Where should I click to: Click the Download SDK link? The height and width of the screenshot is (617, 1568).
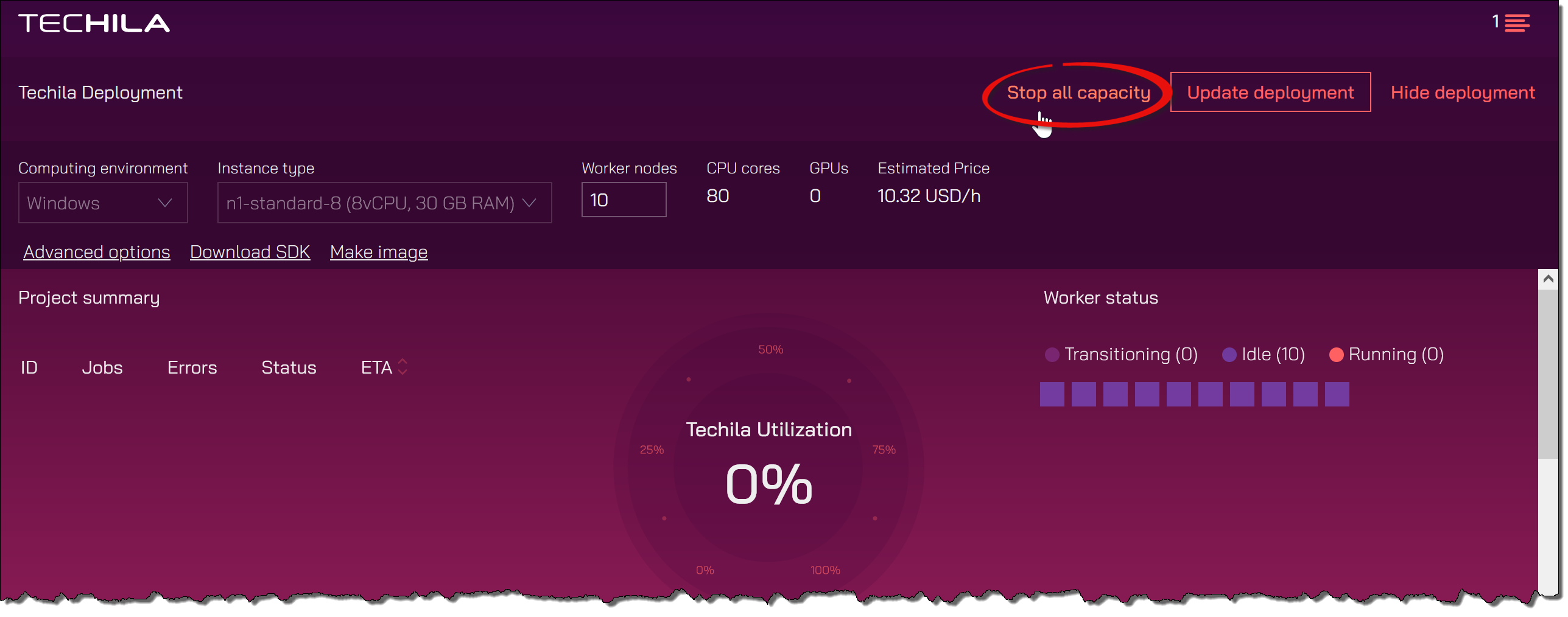(250, 252)
